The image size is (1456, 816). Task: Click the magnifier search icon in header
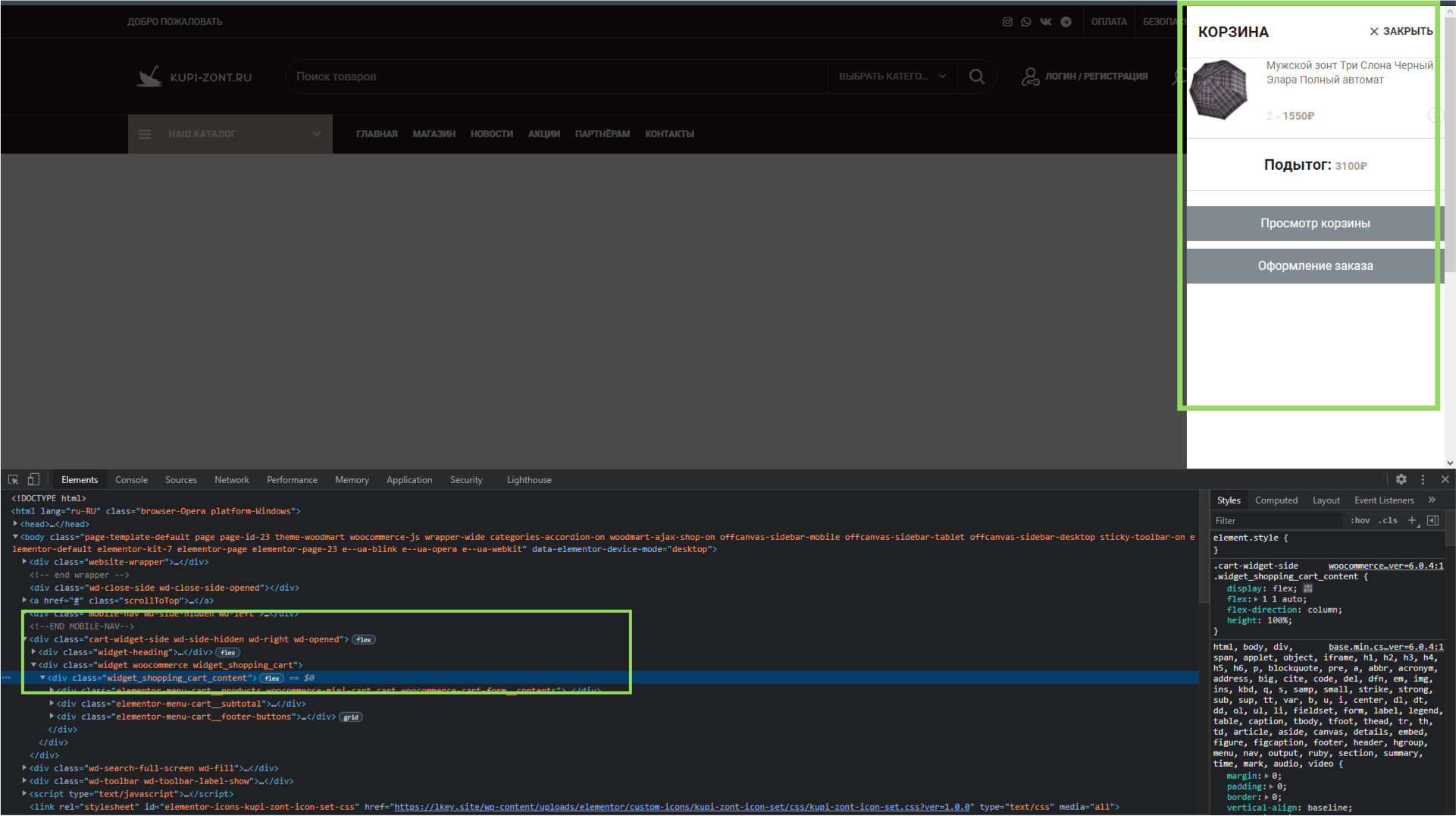tap(977, 77)
